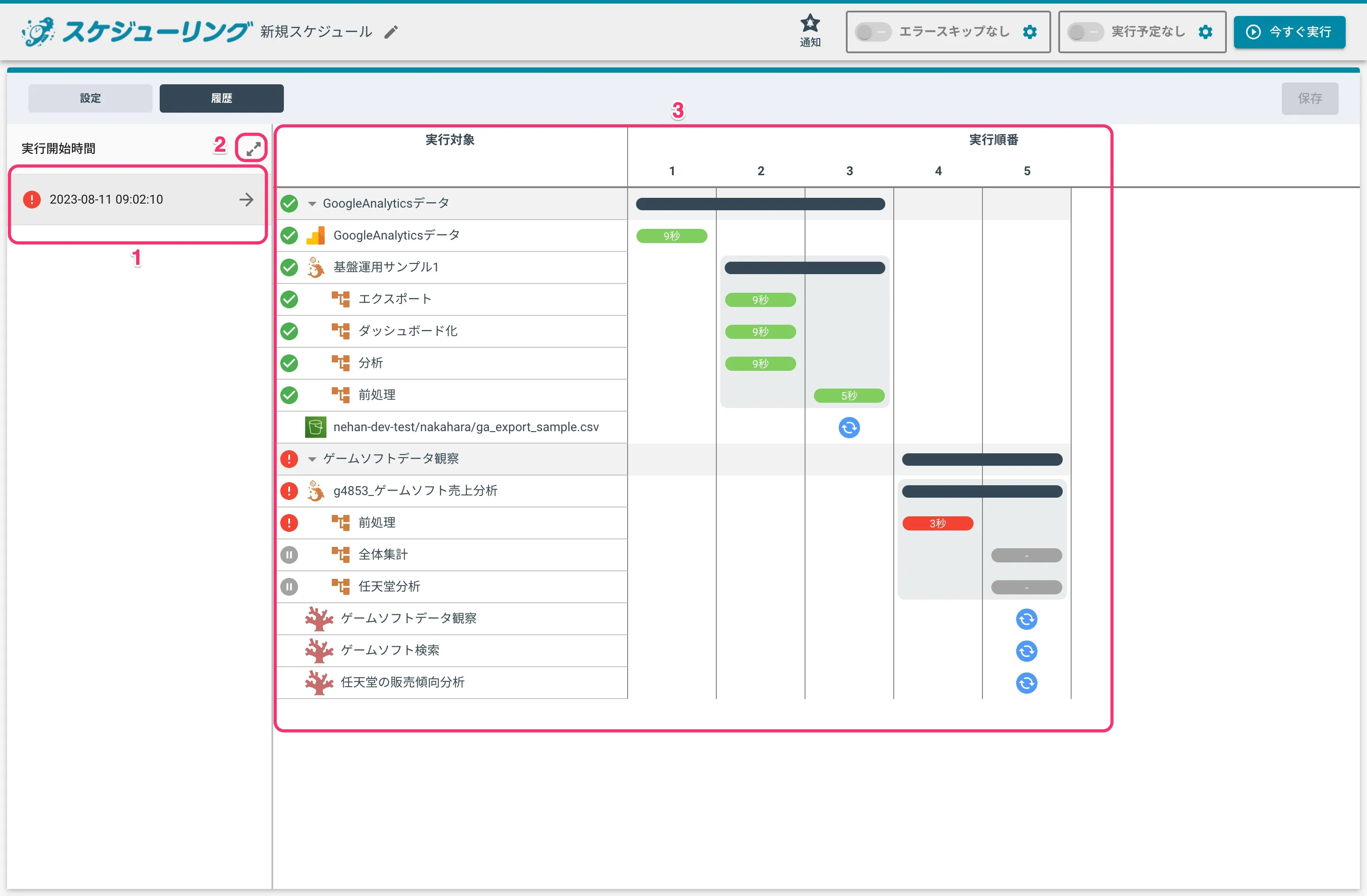Select the 2023-08-11 09:02:10 history entry

point(138,199)
